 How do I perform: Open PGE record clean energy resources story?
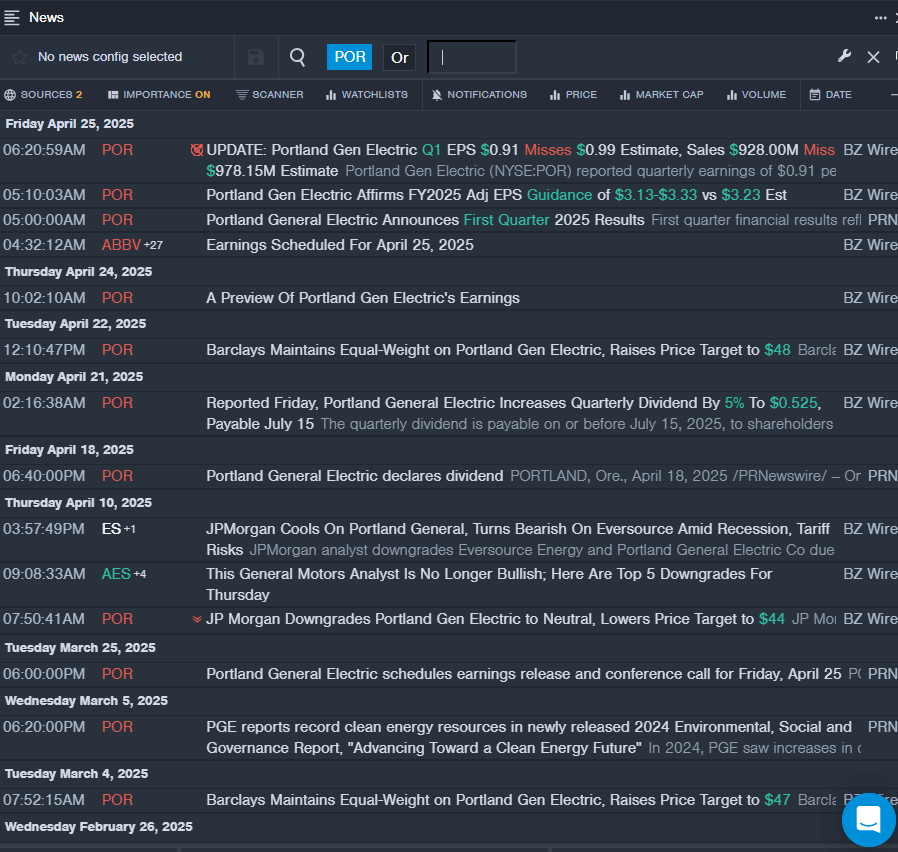tap(529, 737)
